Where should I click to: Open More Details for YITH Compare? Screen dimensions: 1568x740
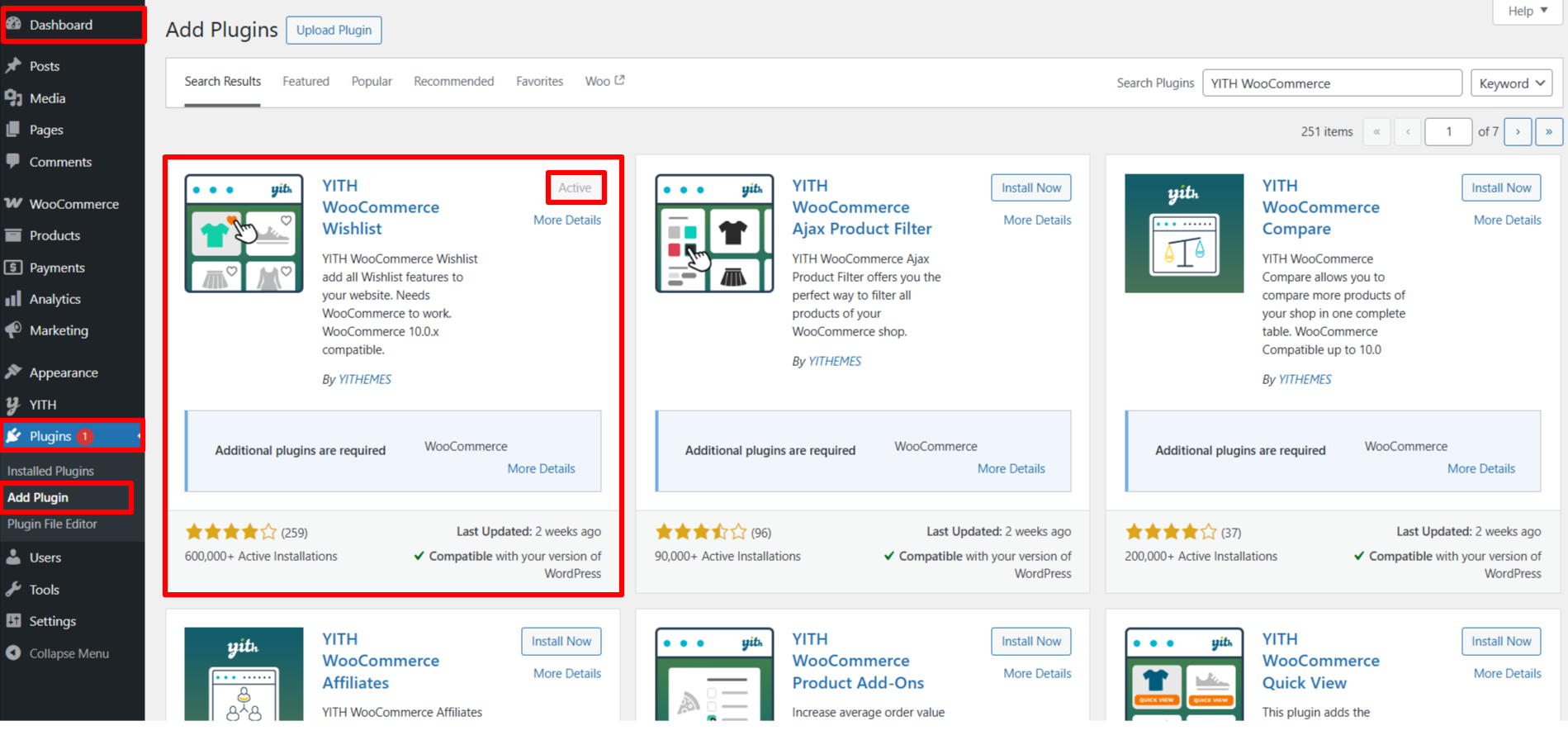1508,220
